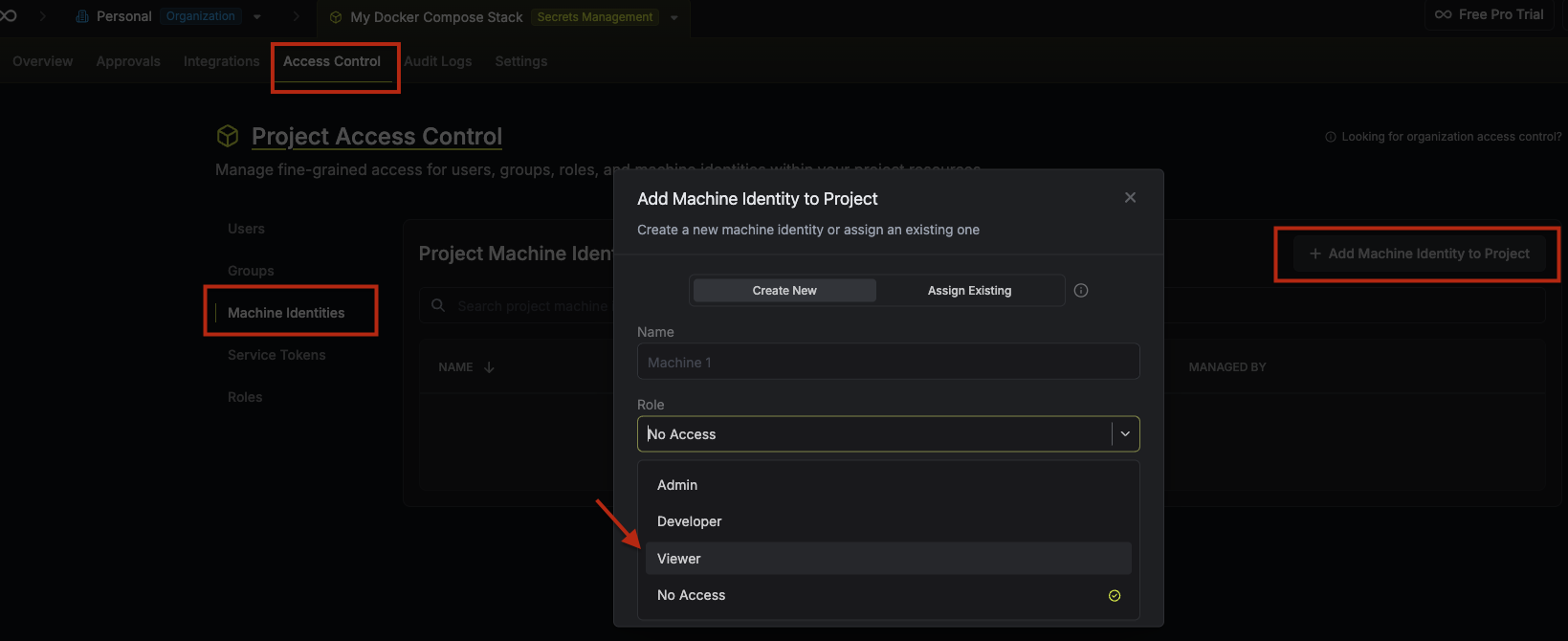Switch to the Create New tab

click(784, 291)
